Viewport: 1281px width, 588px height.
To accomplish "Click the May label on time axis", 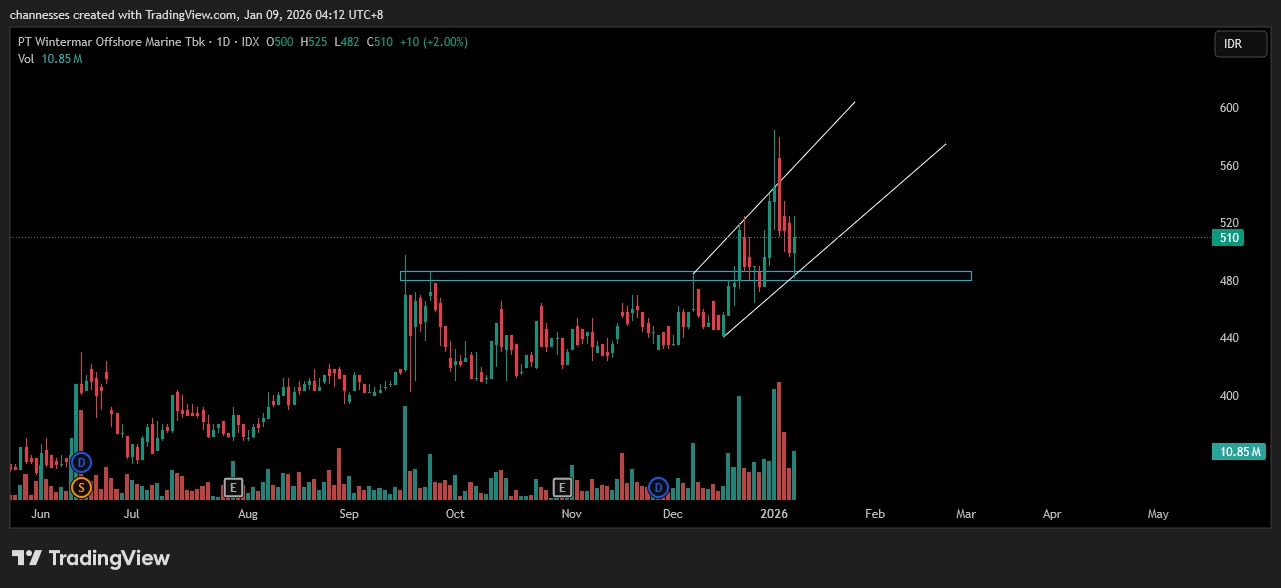I will coord(1158,514).
